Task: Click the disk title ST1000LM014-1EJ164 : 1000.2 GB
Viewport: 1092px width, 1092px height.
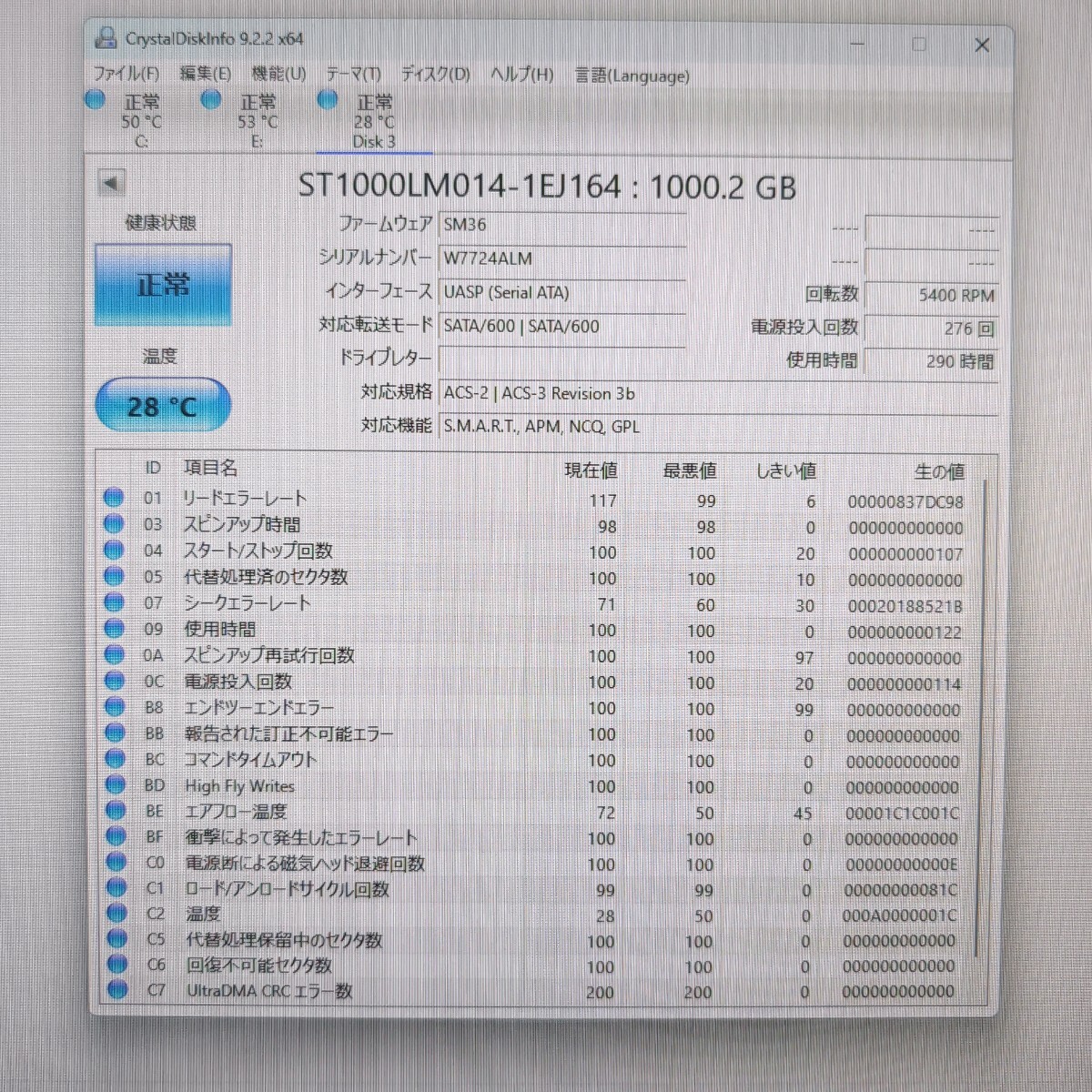Action: [547, 187]
